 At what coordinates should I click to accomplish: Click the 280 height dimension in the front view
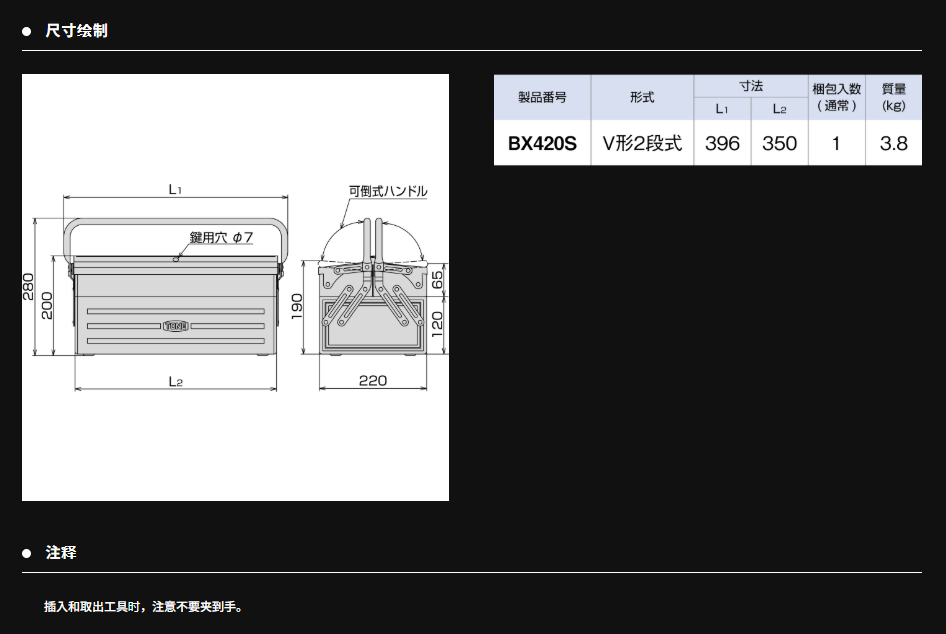tap(29, 286)
